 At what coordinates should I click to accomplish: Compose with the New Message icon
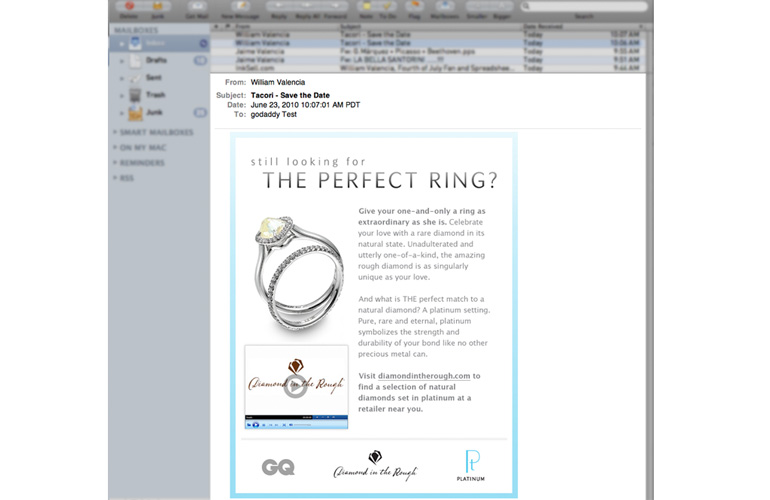pos(241,6)
